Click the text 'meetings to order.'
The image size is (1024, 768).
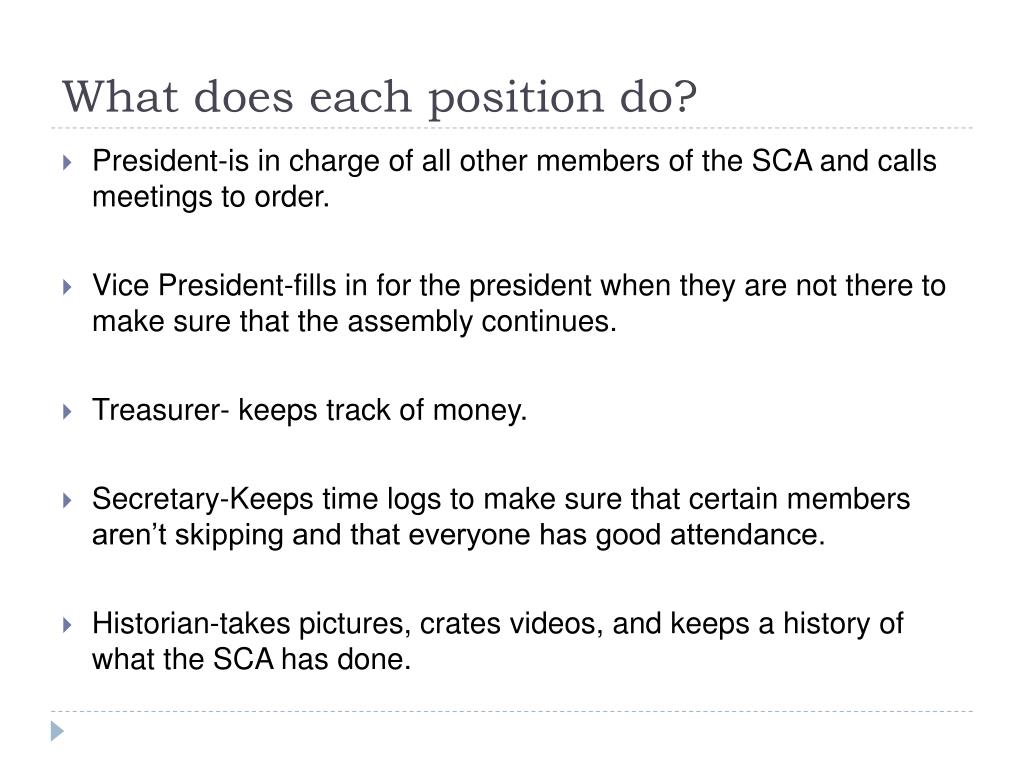tap(211, 197)
